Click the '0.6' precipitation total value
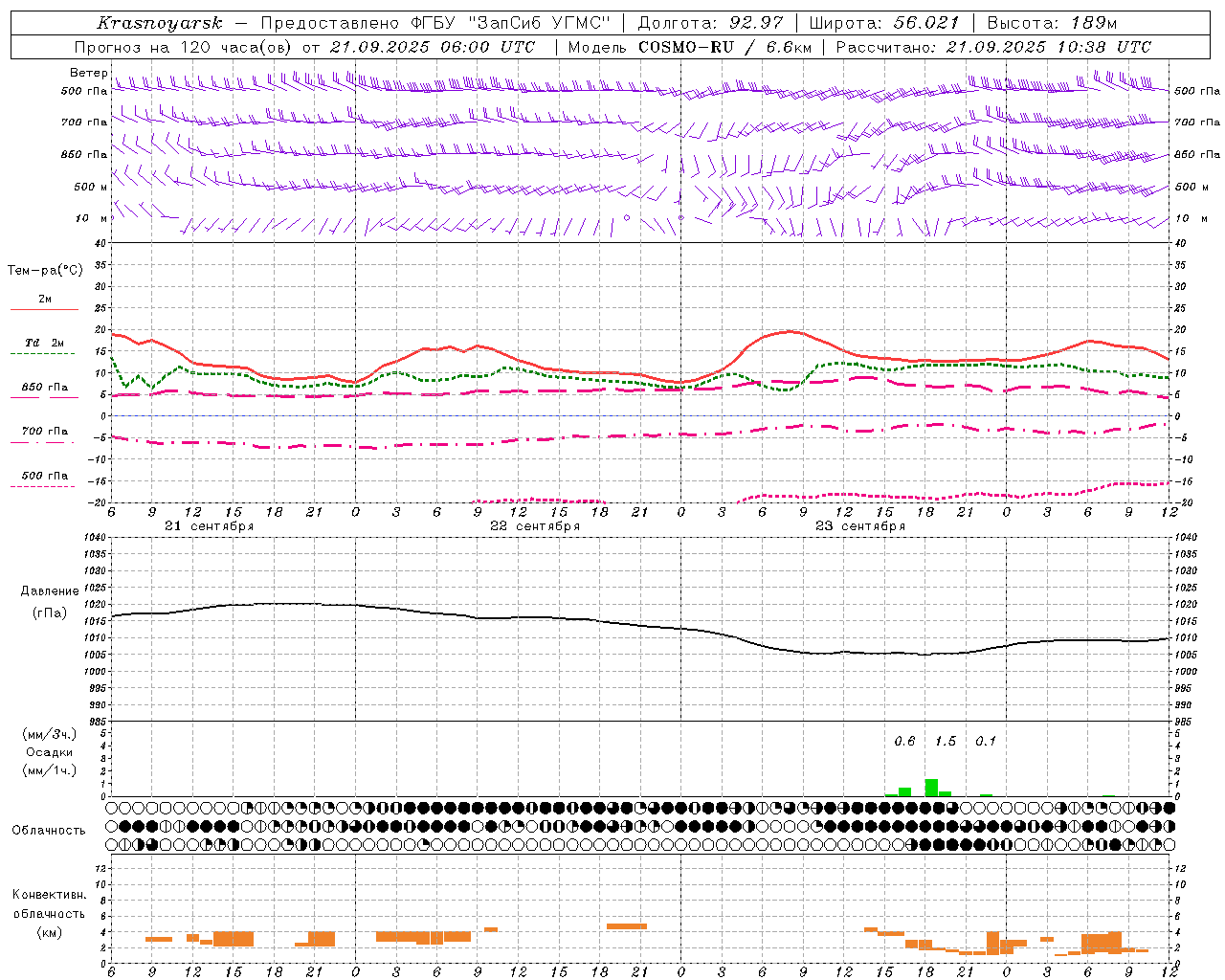 tap(904, 741)
